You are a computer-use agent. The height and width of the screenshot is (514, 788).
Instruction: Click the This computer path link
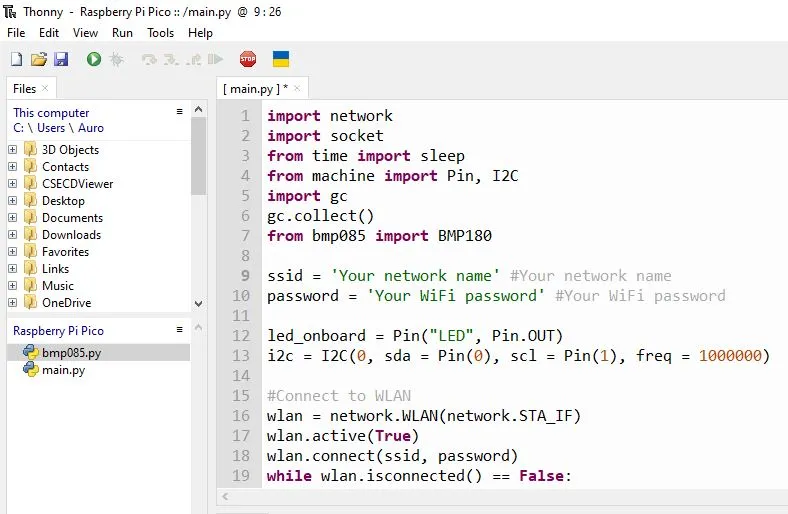51,113
